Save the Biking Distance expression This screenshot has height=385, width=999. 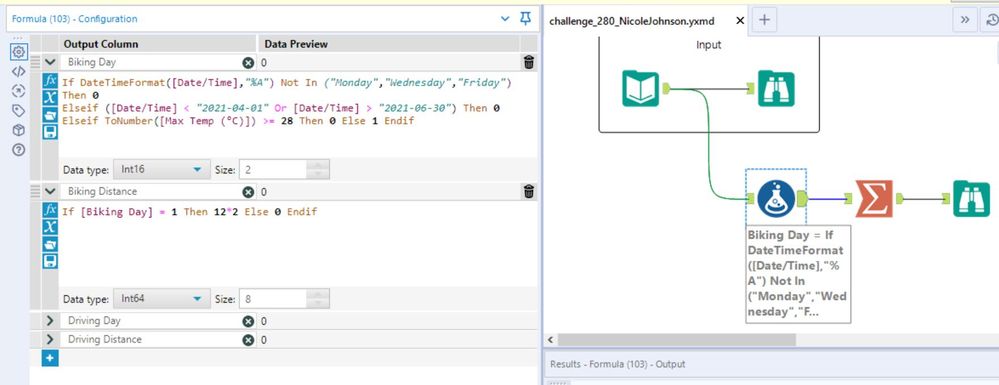pyautogui.click(x=50, y=261)
